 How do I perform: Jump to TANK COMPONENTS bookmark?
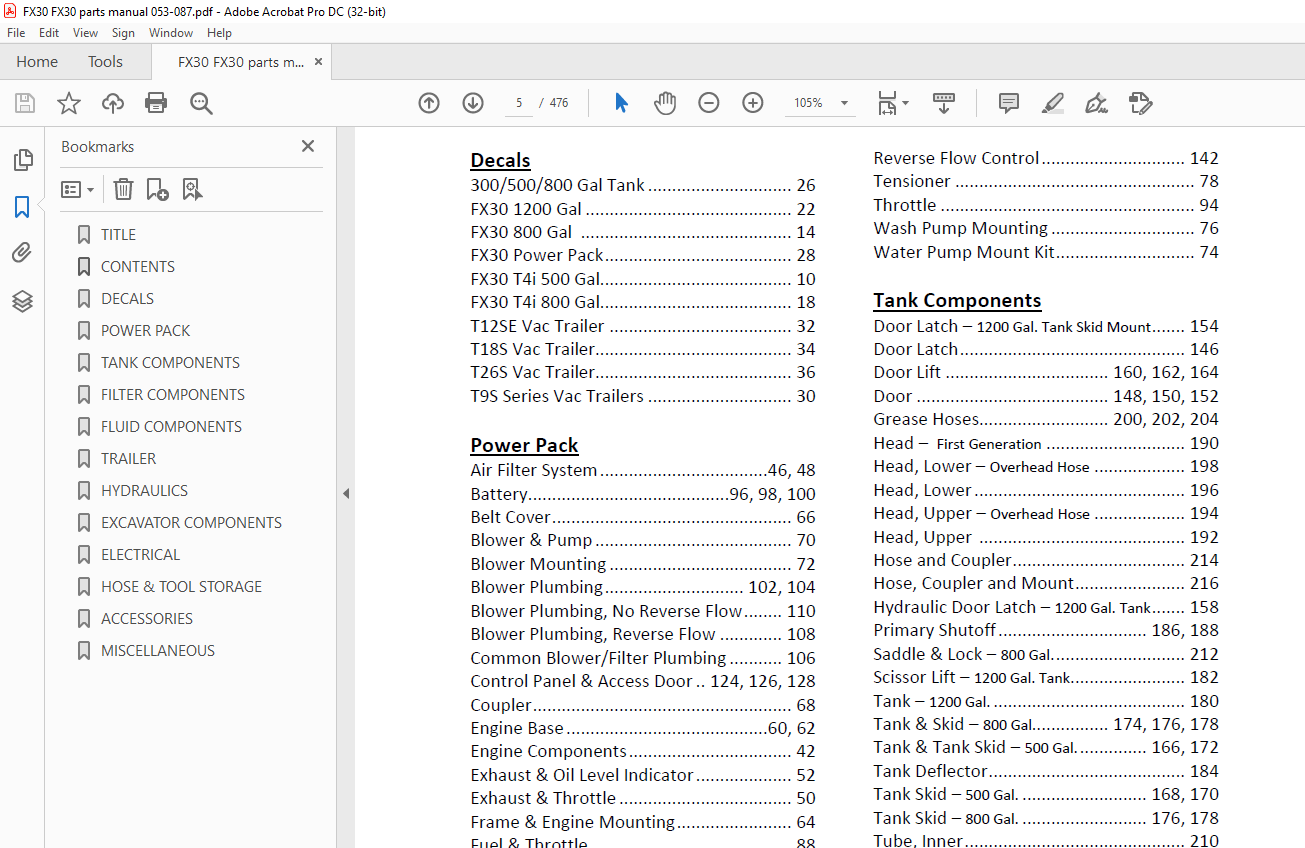coord(170,363)
